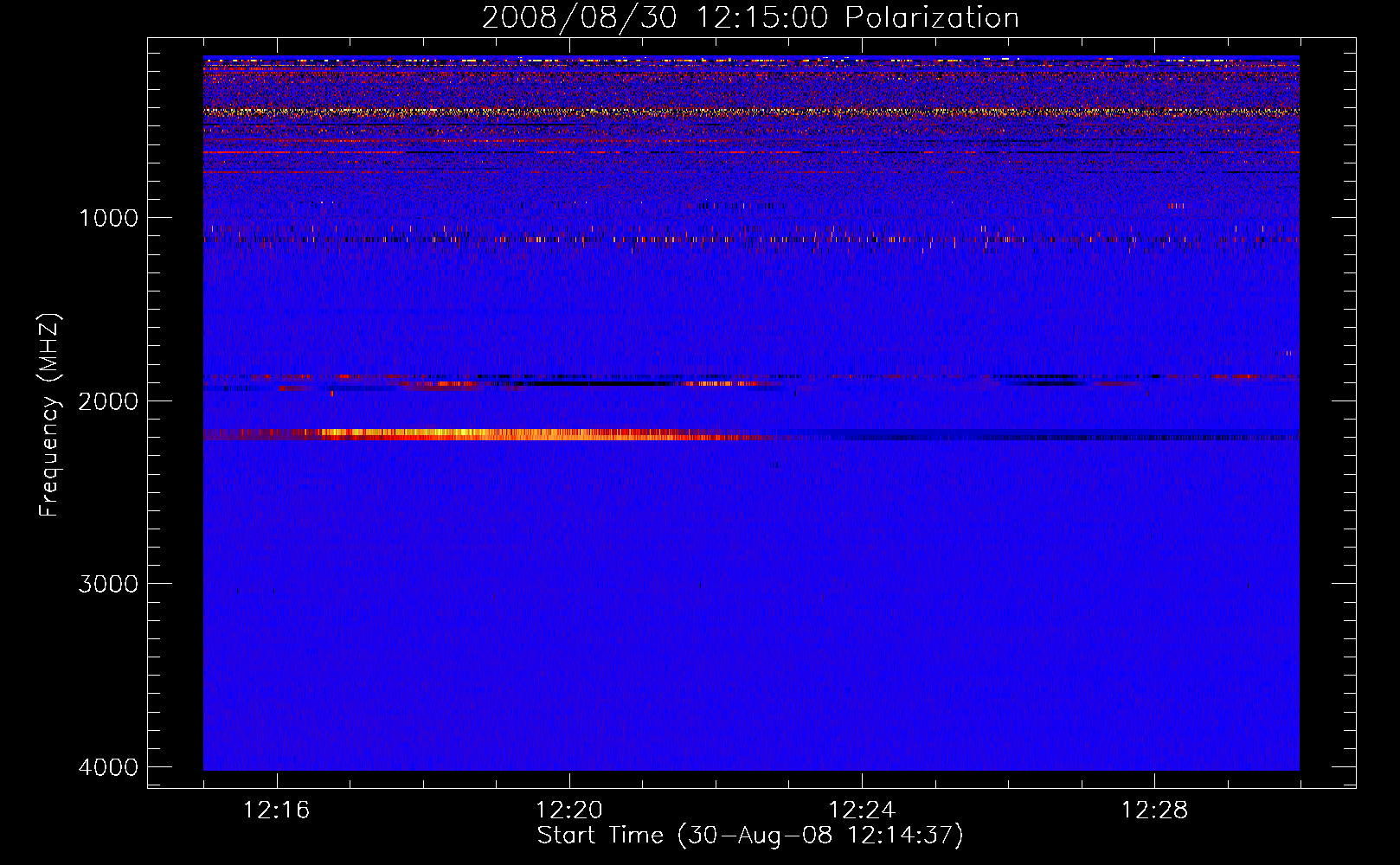Click the 12:16 time tick label

(x=277, y=811)
